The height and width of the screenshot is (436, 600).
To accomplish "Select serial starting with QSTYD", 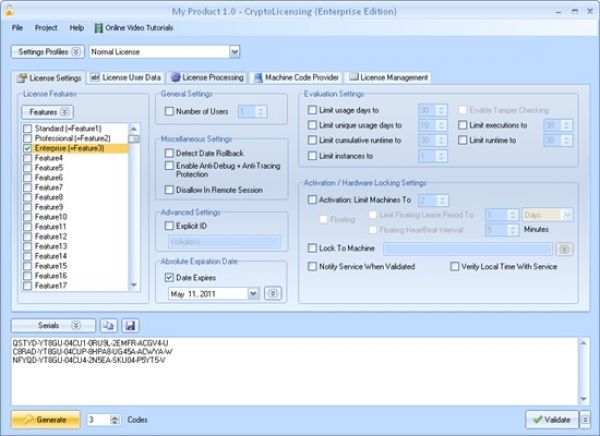I will pos(90,343).
